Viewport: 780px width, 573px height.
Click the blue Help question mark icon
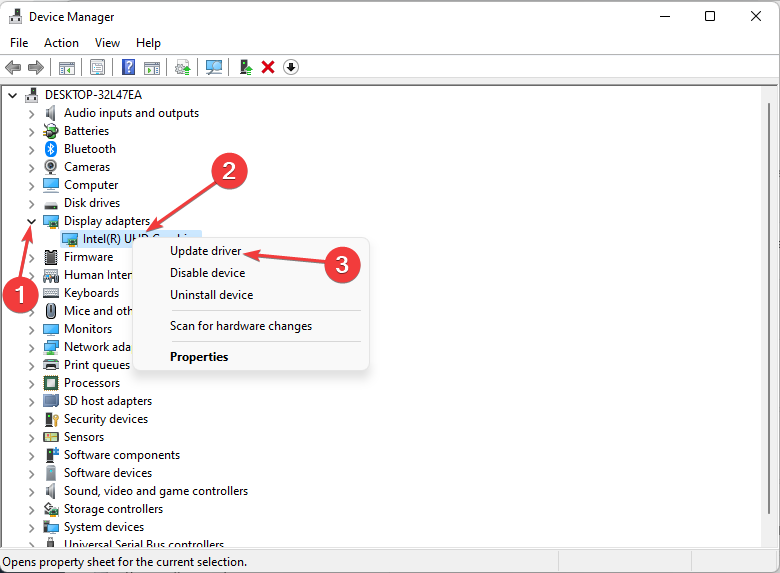coord(128,67)
